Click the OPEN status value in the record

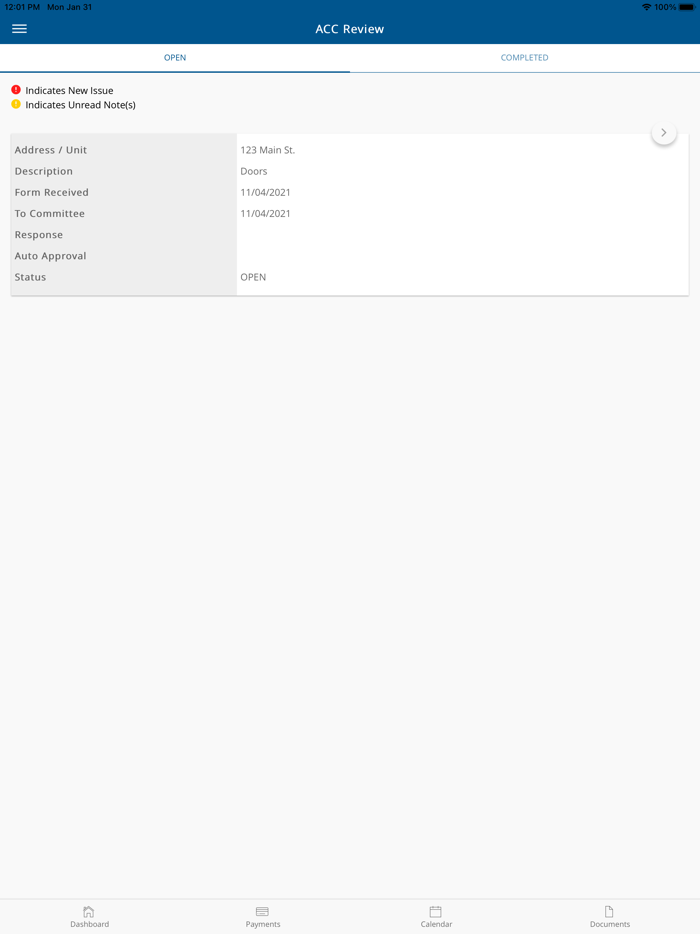(x=253, y=277)
